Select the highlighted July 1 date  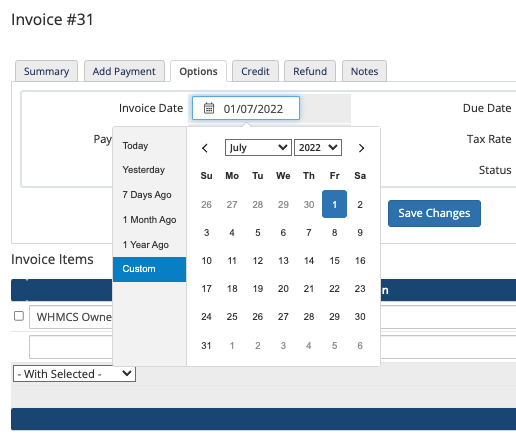tap(334, 204)
